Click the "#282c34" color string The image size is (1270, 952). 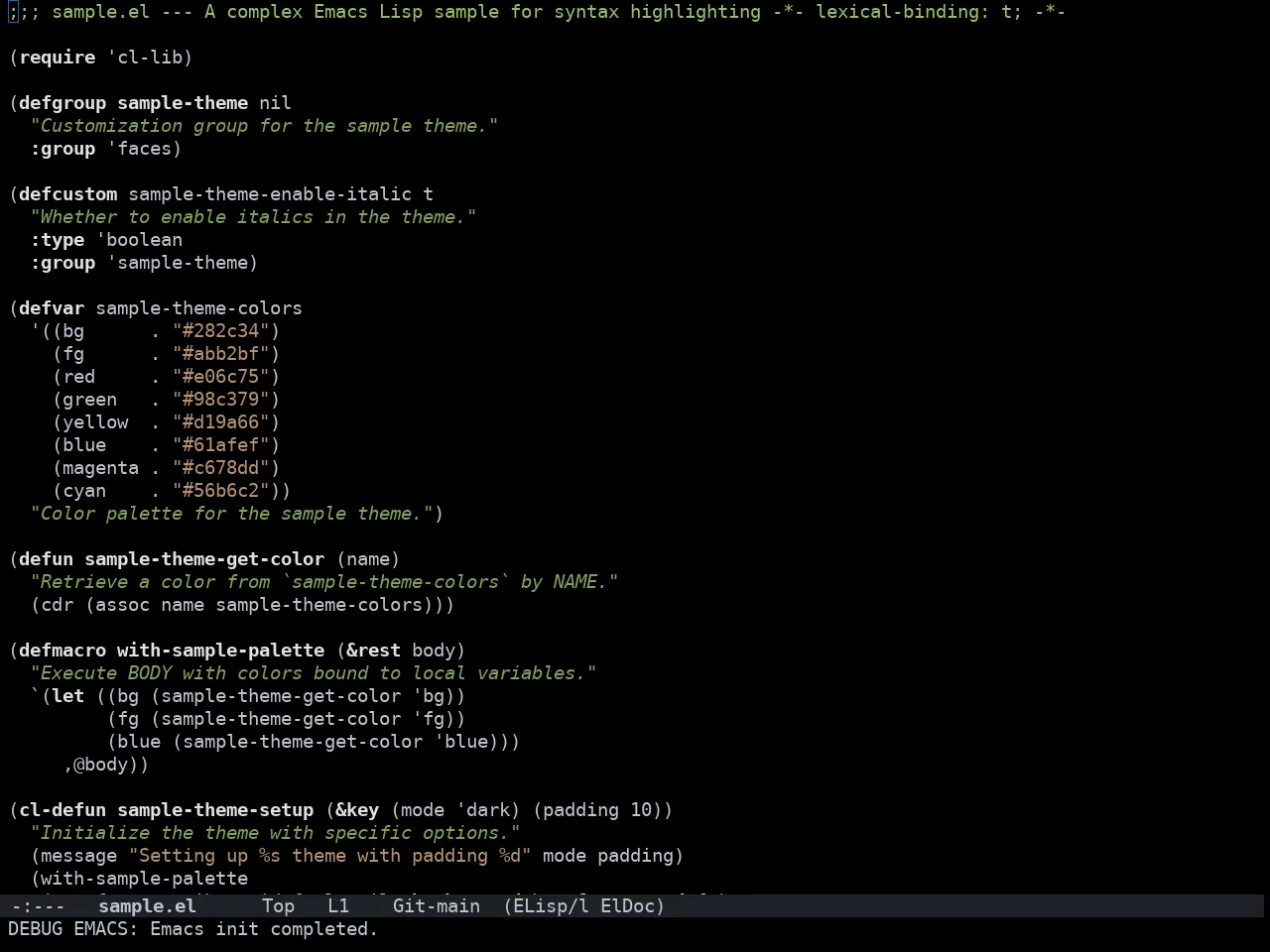point(220,331)
